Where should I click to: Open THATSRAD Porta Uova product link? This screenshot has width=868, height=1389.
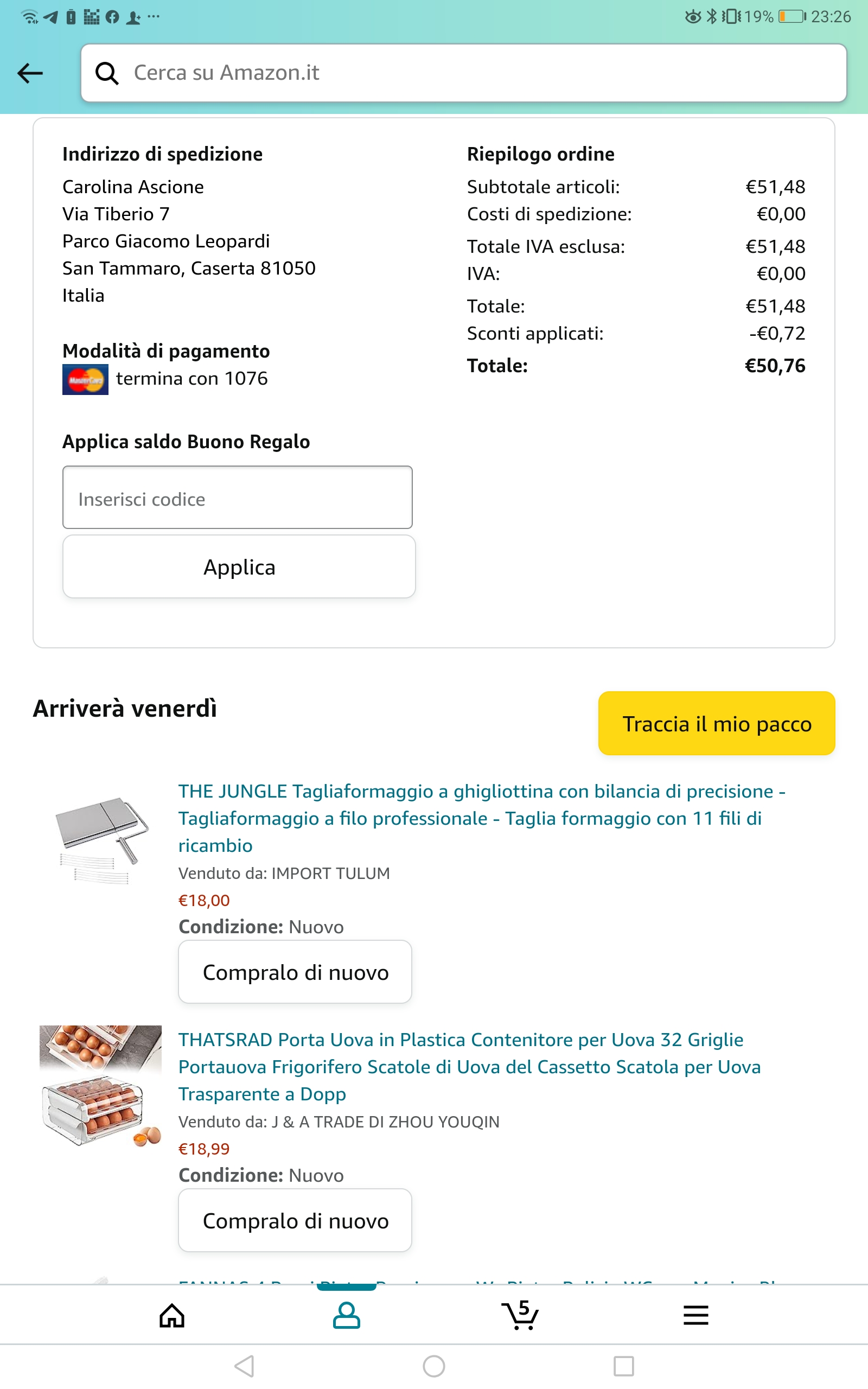470,1066
